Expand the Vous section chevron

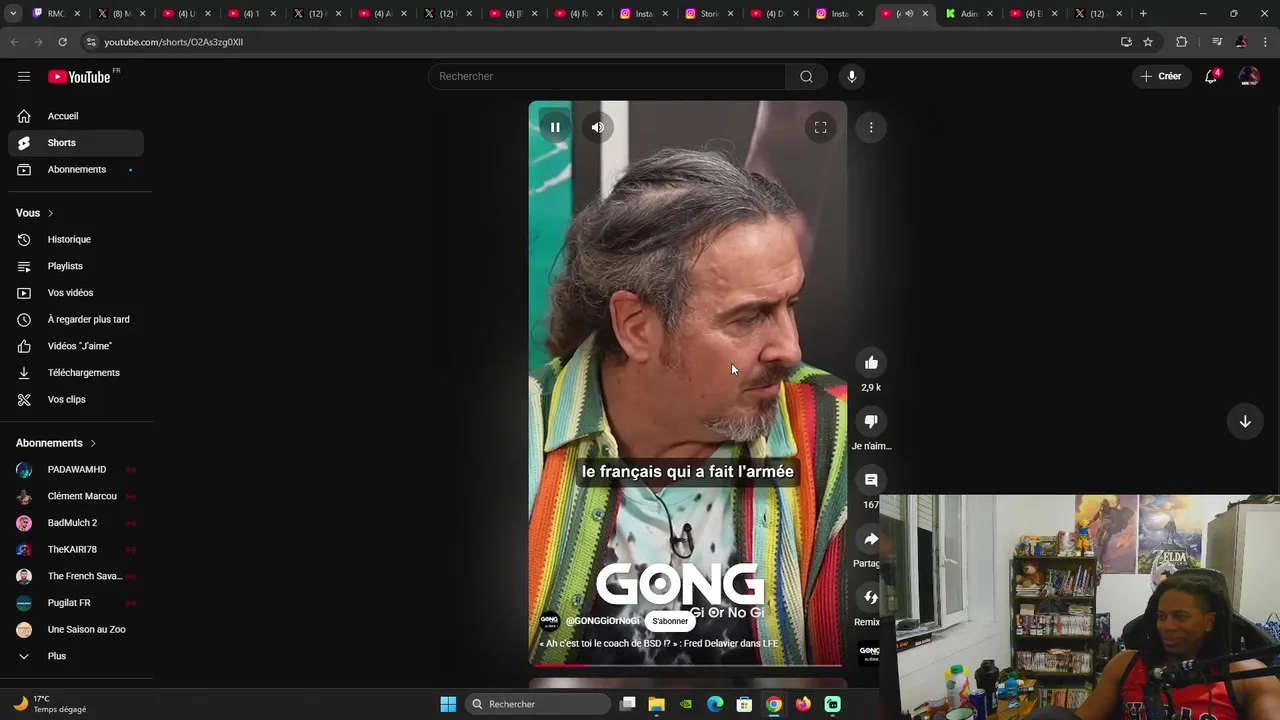(50, 213)
